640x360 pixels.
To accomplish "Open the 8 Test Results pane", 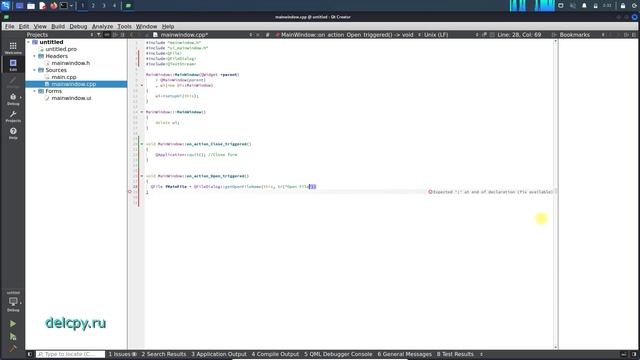I will tap(455, 354).
